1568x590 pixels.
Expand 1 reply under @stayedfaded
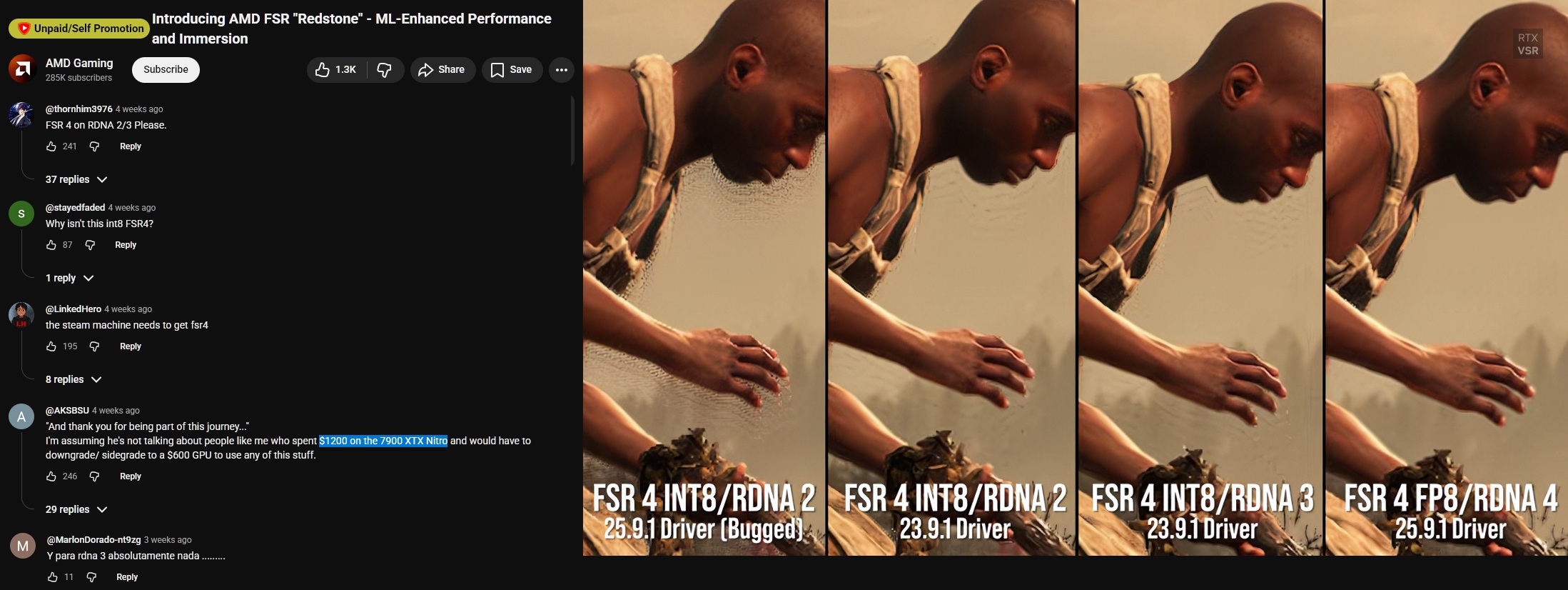(69, 278)
